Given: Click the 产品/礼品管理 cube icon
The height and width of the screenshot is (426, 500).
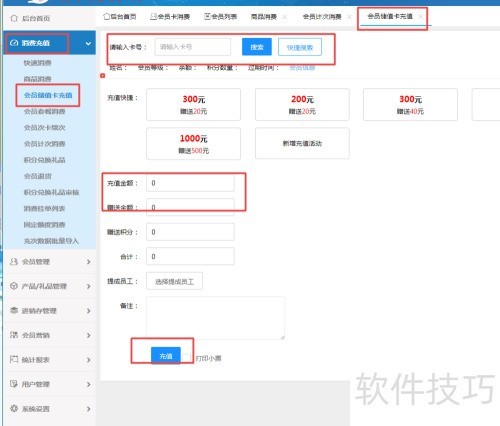Looking at the screenshot, I should (x=14, y=286).
